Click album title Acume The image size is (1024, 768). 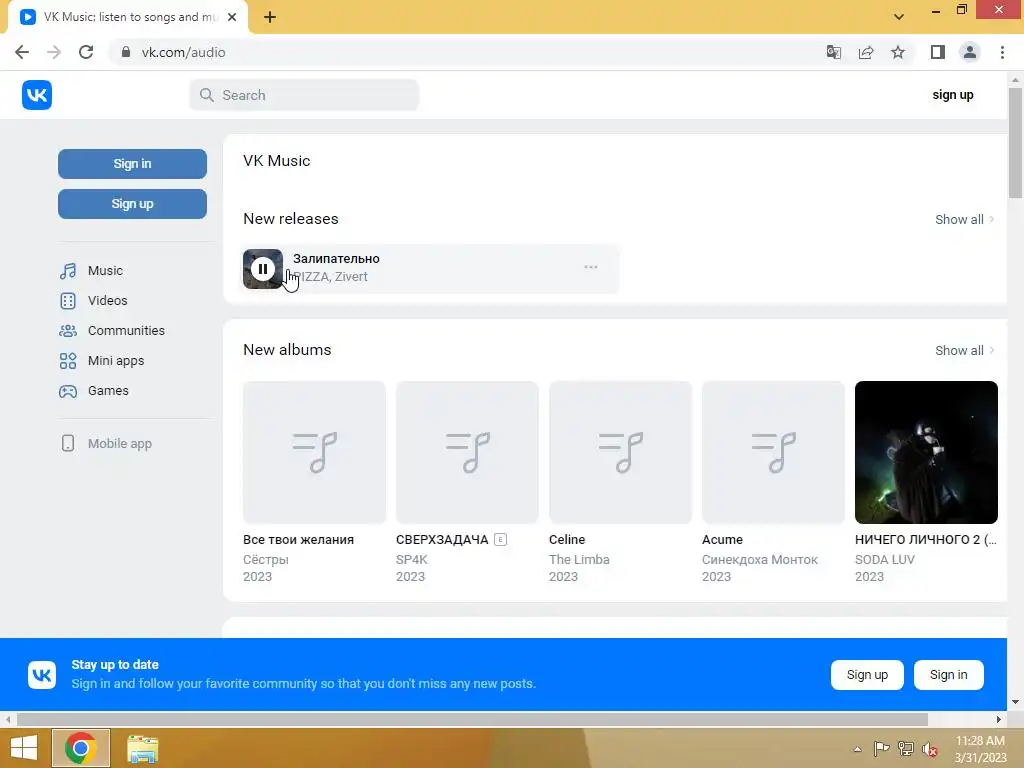coord(722,540)
